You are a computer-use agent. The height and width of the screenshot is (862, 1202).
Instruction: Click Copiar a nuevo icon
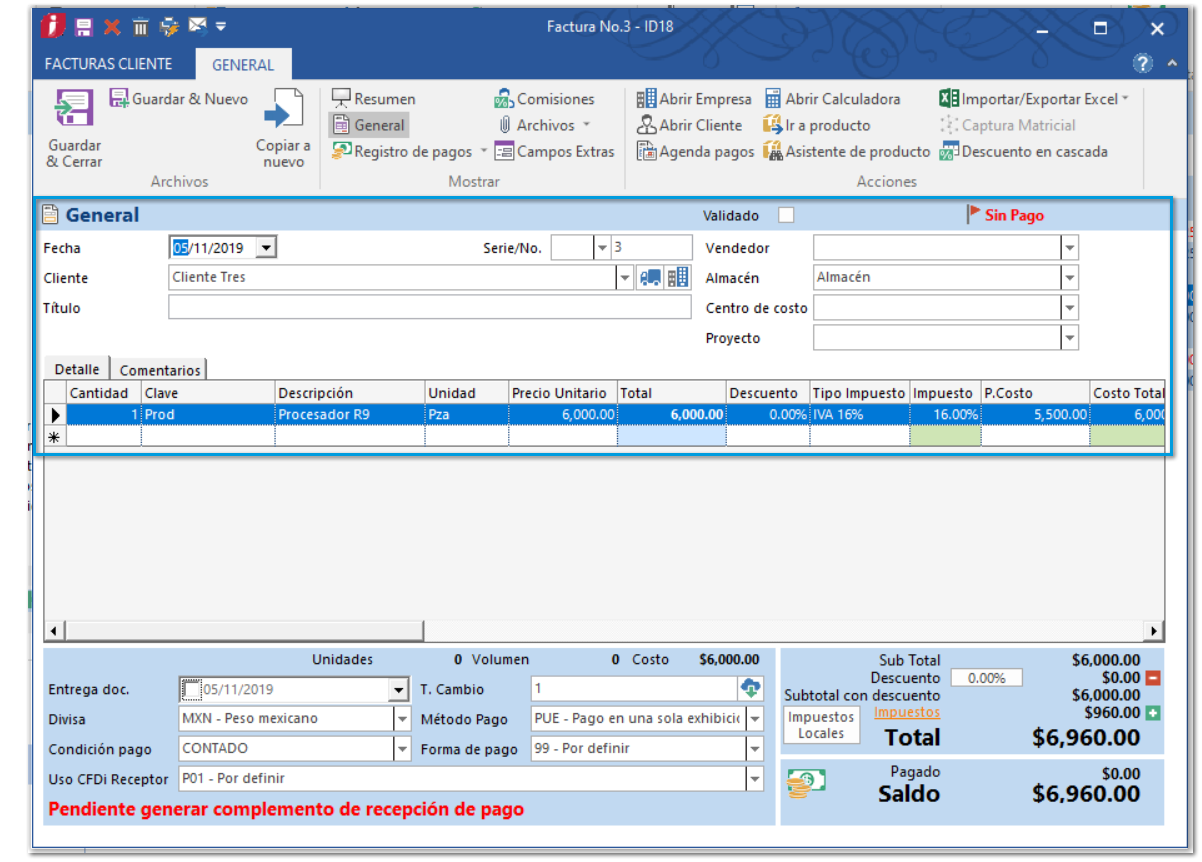(283, 110)
